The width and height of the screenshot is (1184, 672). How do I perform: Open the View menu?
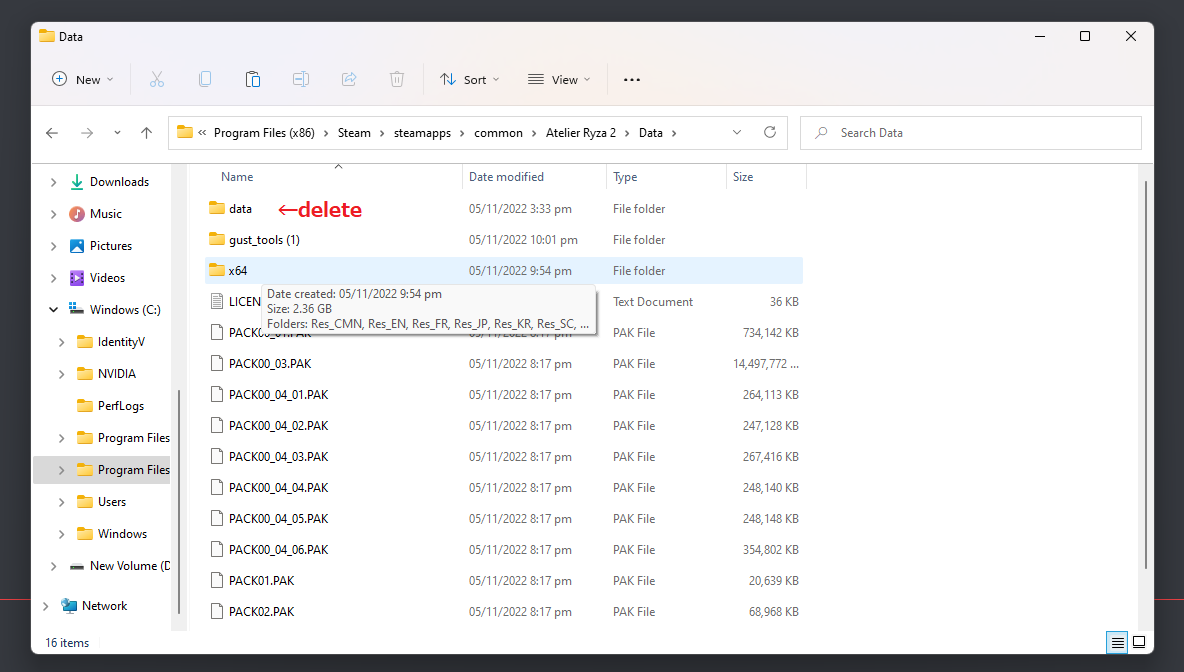pos(559,79)
